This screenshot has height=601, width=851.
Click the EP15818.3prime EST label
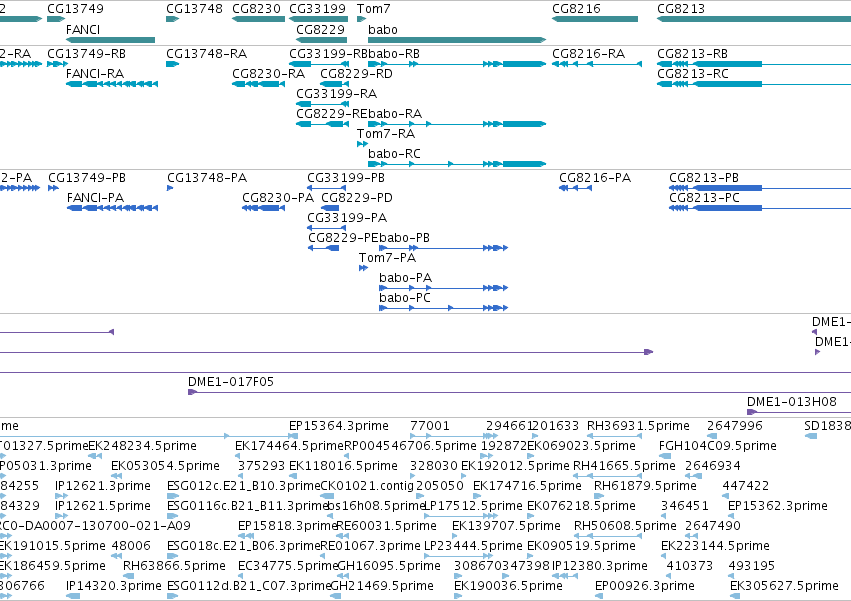pos(288,526)
